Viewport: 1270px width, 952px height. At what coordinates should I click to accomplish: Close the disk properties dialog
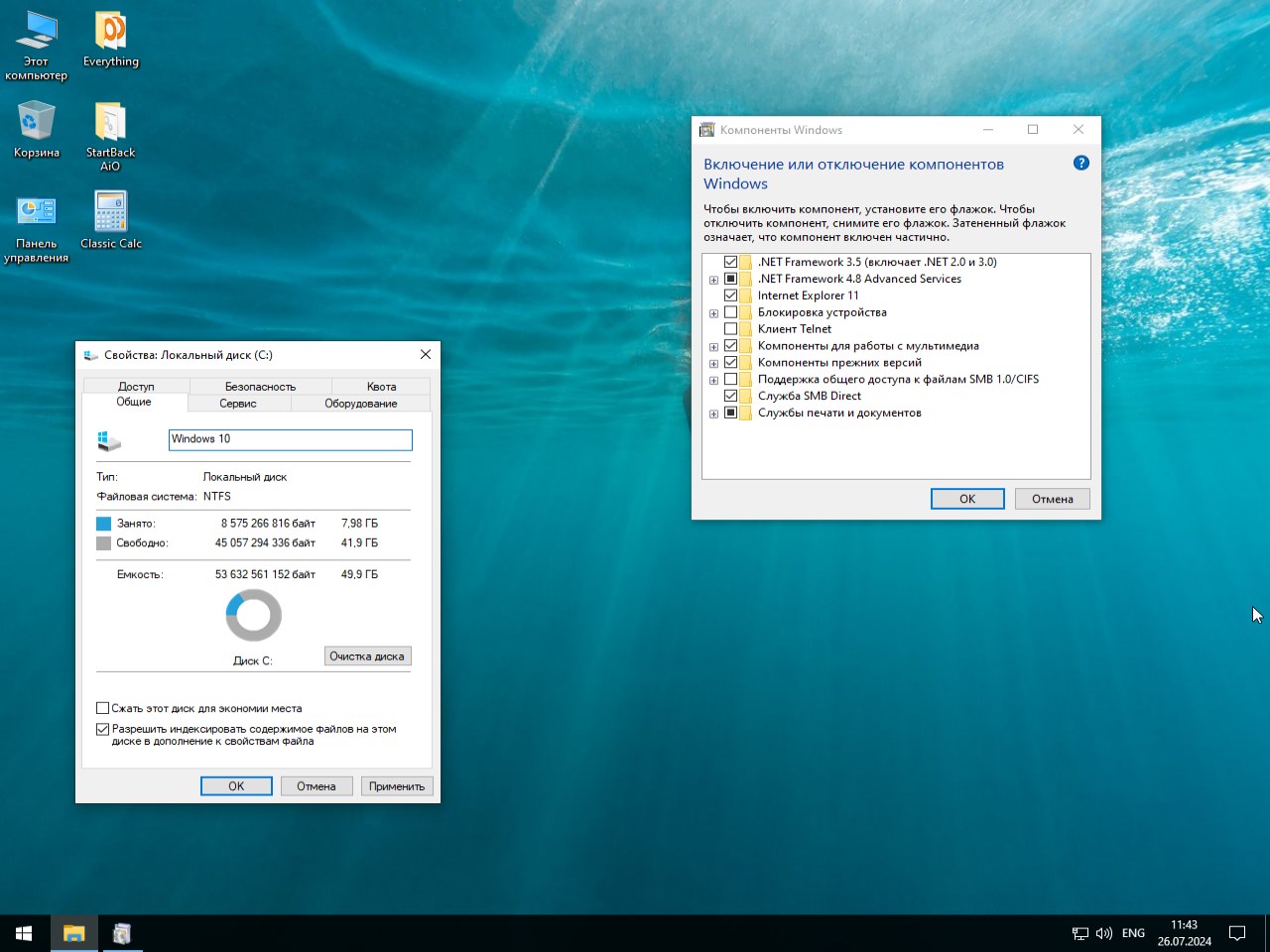click(426, 355)
